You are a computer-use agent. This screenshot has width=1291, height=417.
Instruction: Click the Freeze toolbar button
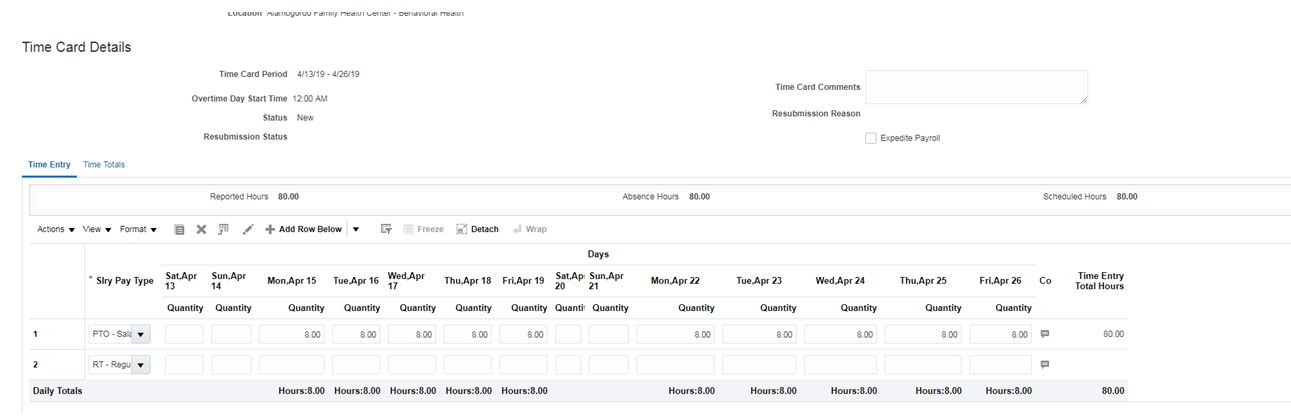pos(423,229)
